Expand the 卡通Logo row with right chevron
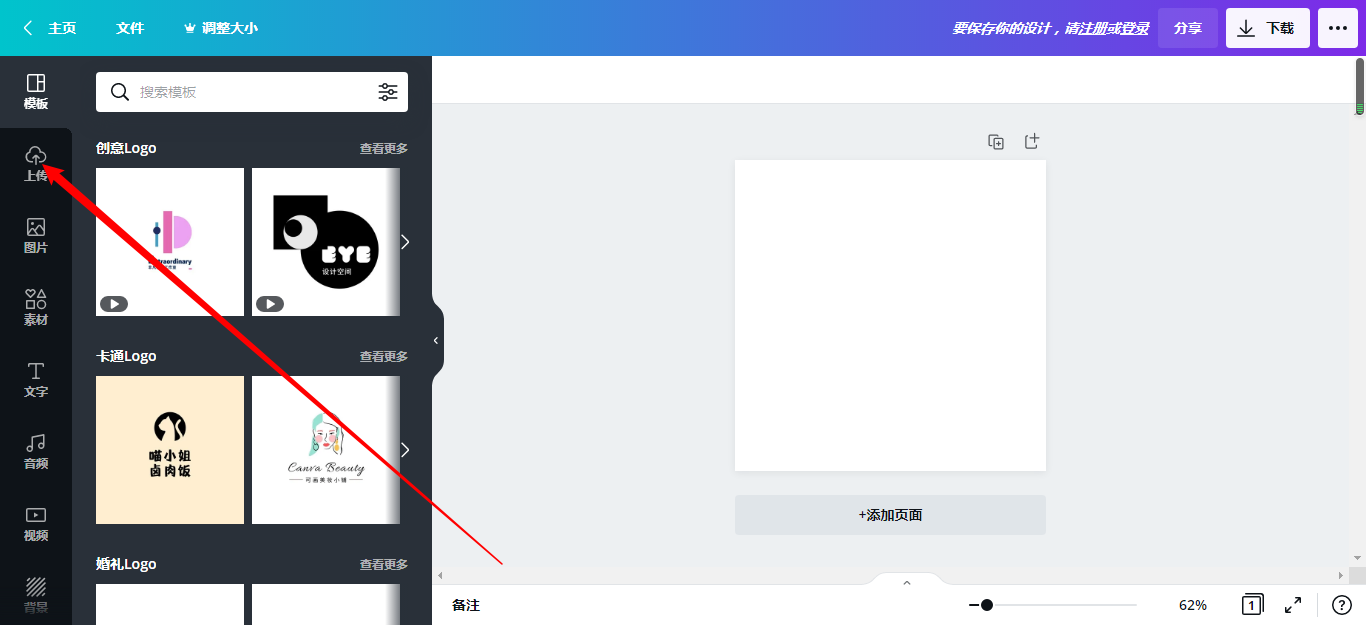1366x625 pixels. pyautogui.click(x=405, y=450)
